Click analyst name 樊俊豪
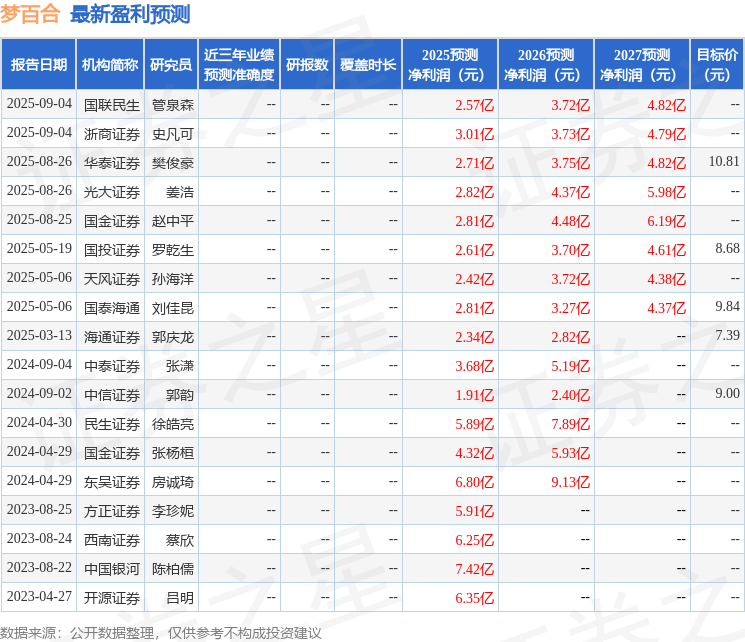 pyautogui.click(x=173, y=162)
